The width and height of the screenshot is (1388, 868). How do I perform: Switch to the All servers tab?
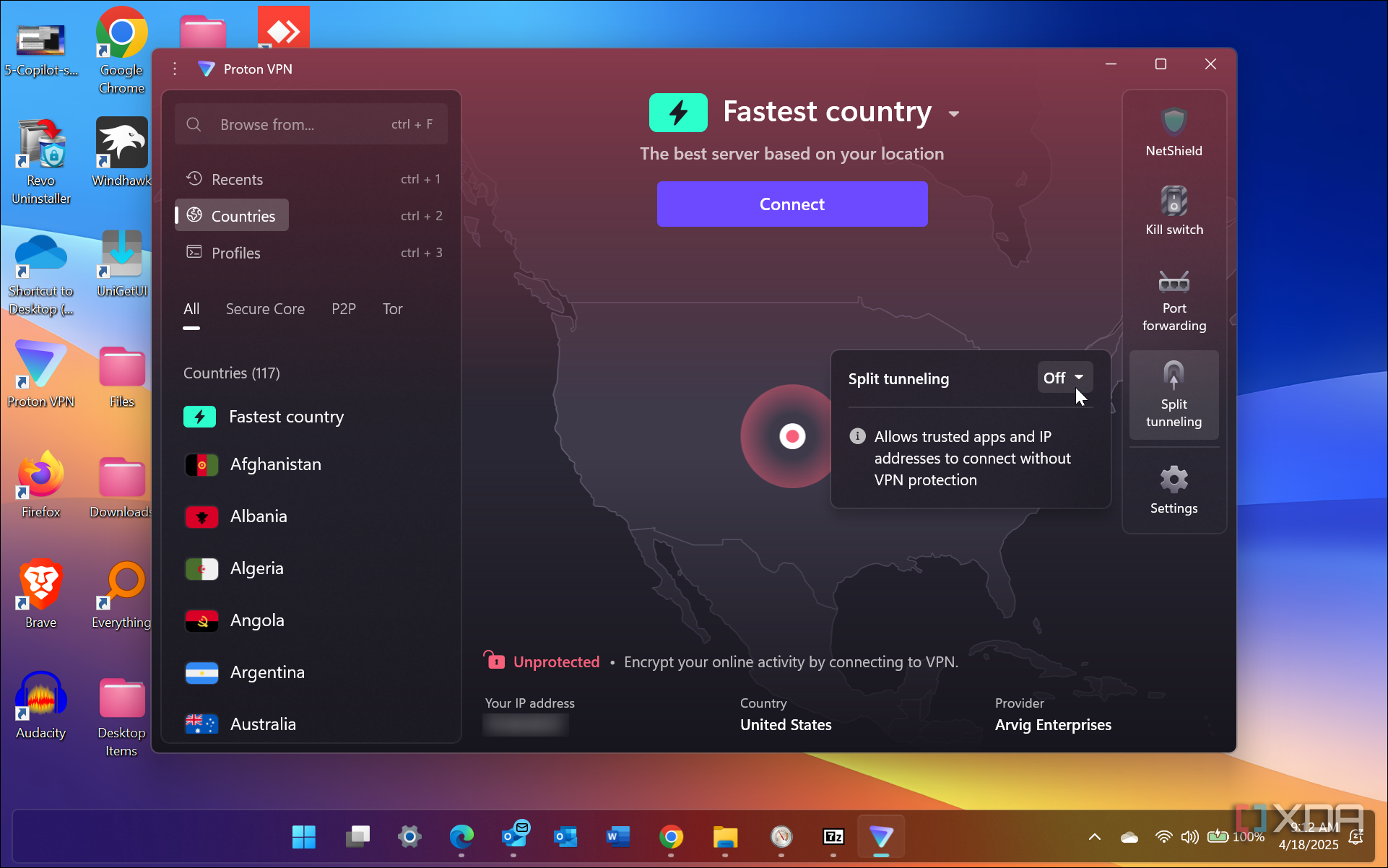[191, 309]
